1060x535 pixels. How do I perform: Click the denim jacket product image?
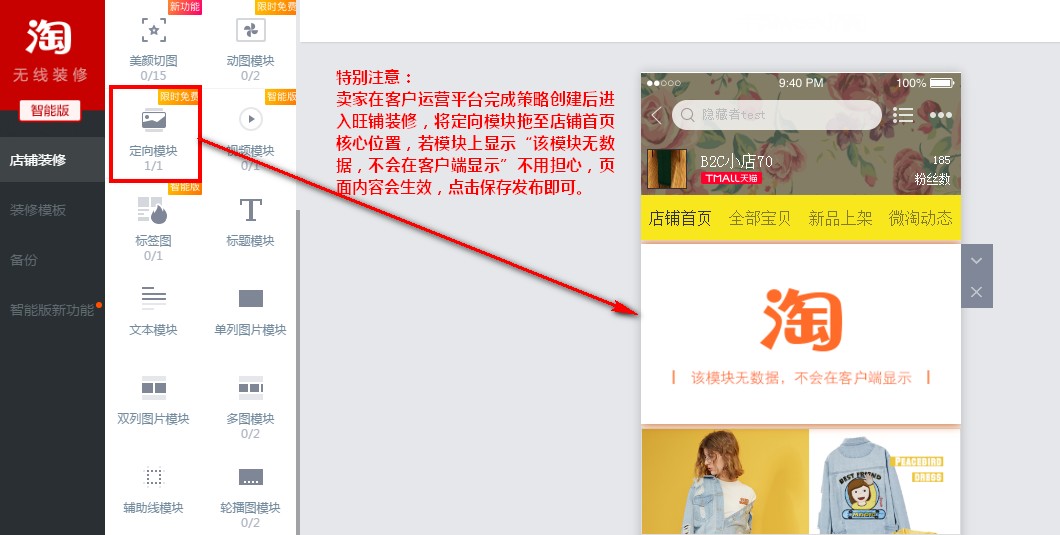coord(884,482)
